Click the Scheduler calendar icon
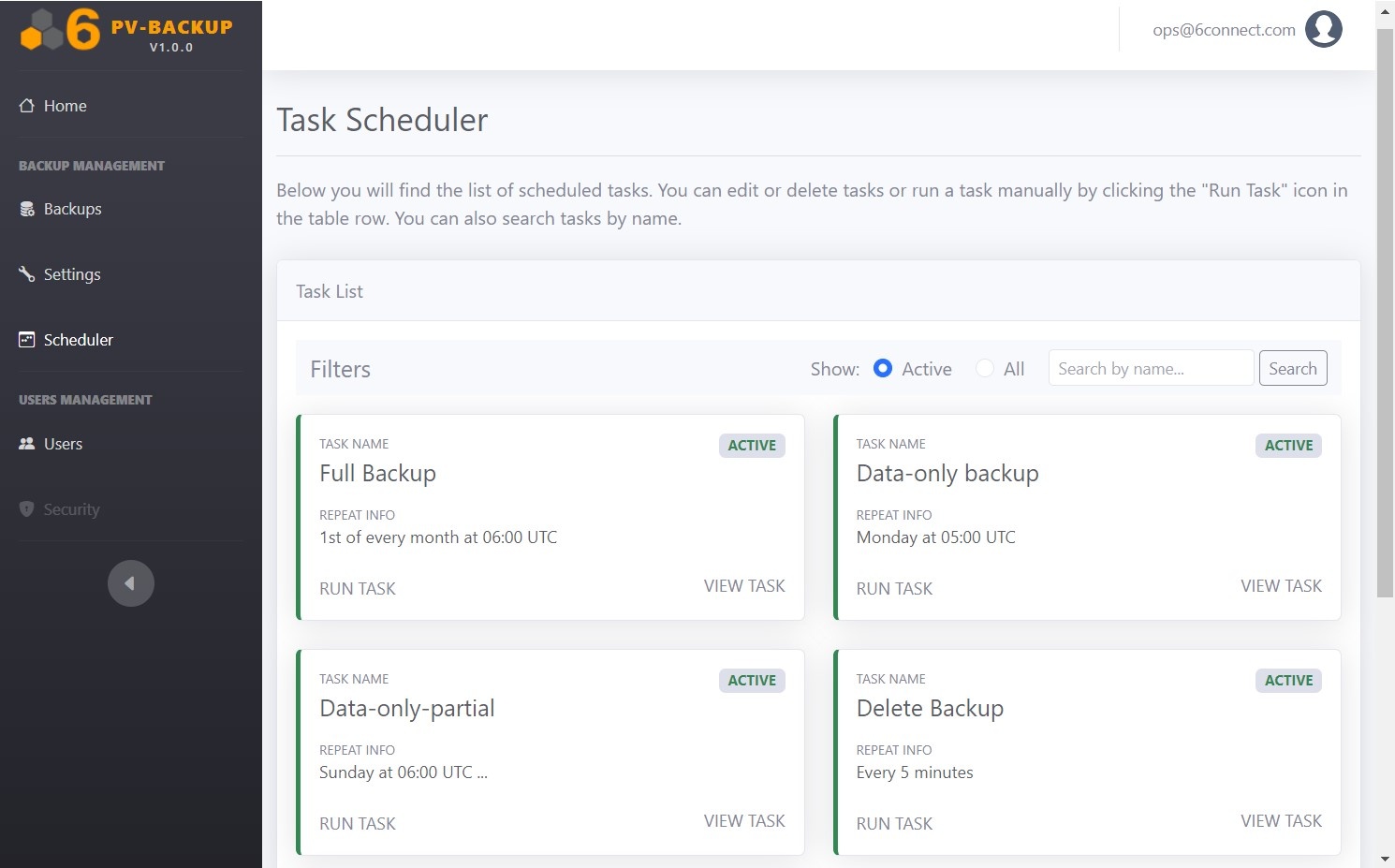 pos(27,340)
